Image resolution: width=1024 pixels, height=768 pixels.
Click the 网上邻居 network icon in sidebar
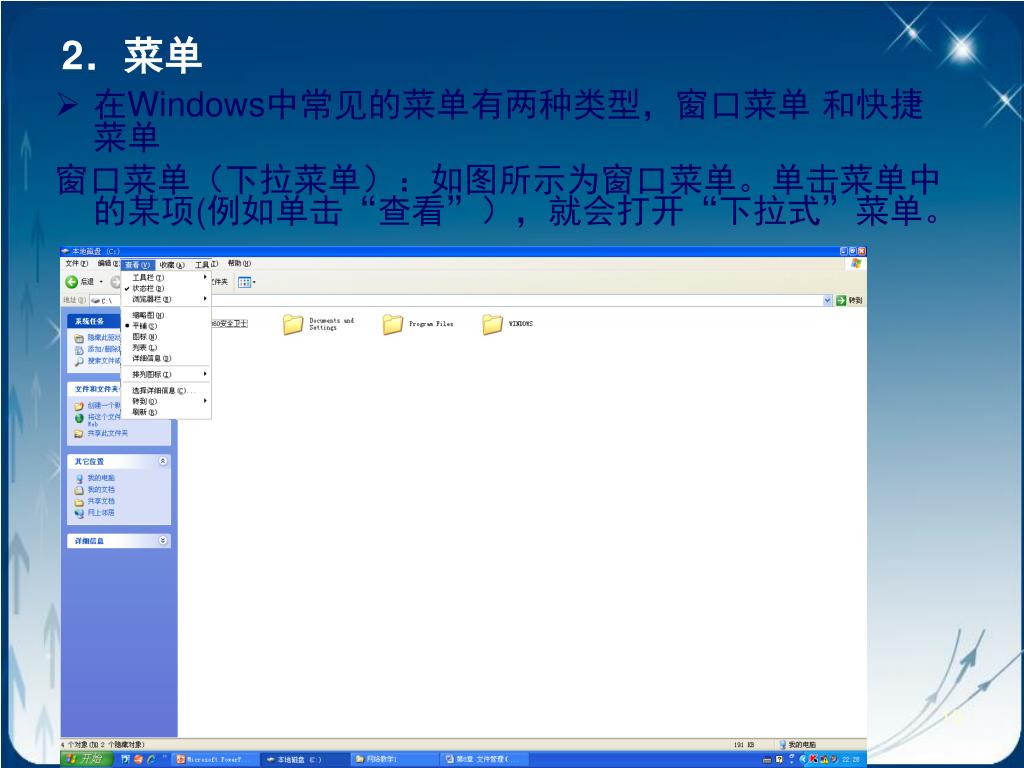click(79, 513)
